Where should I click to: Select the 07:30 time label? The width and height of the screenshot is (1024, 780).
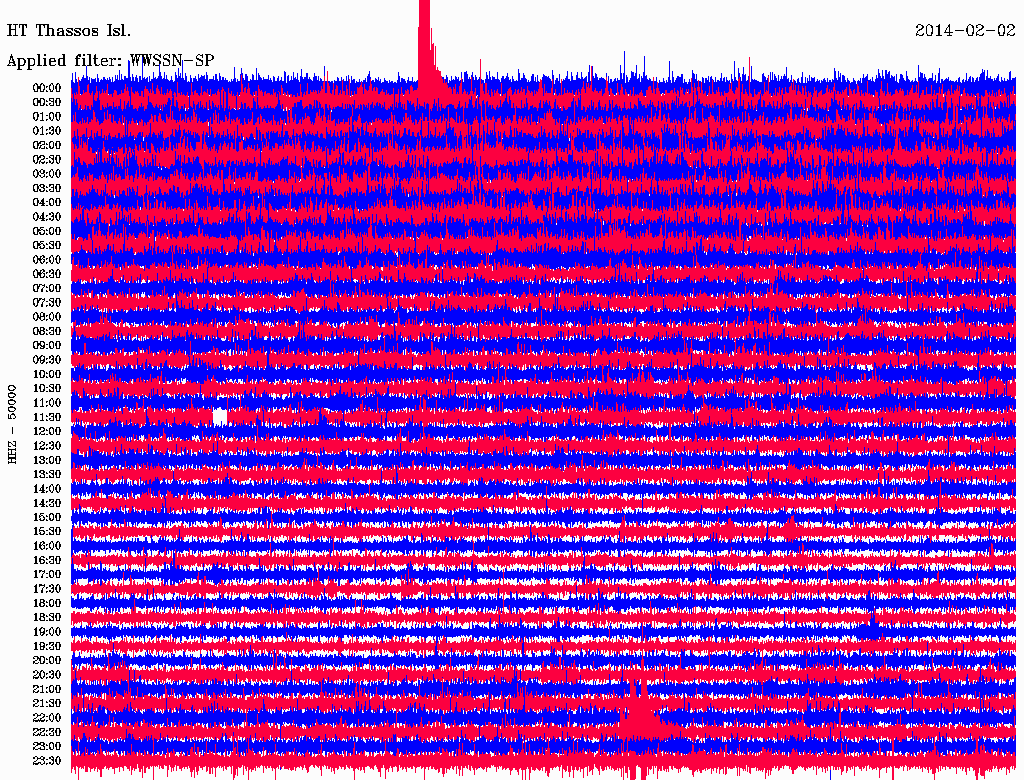(46, 302)
